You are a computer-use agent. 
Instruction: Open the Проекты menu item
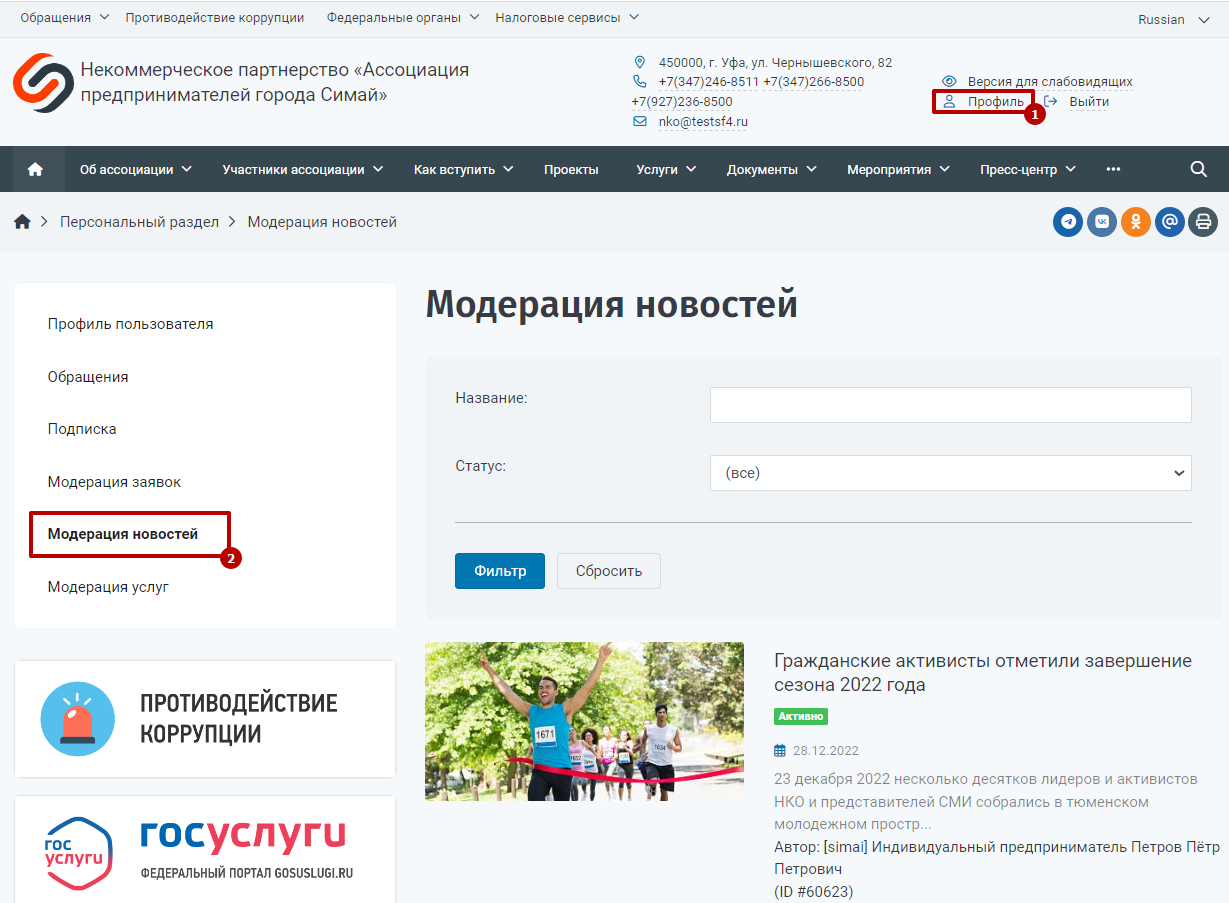click(571, 169)
